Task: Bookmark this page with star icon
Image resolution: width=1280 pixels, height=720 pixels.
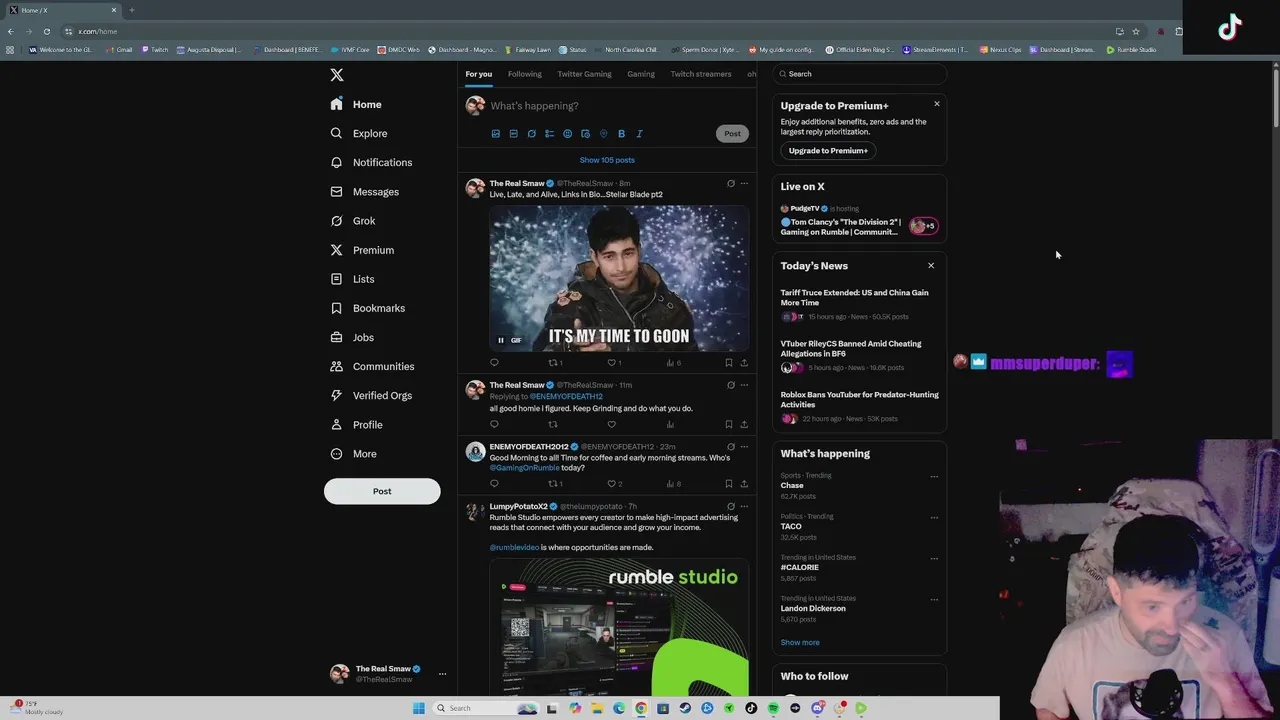Action: tap(1136, 31)
